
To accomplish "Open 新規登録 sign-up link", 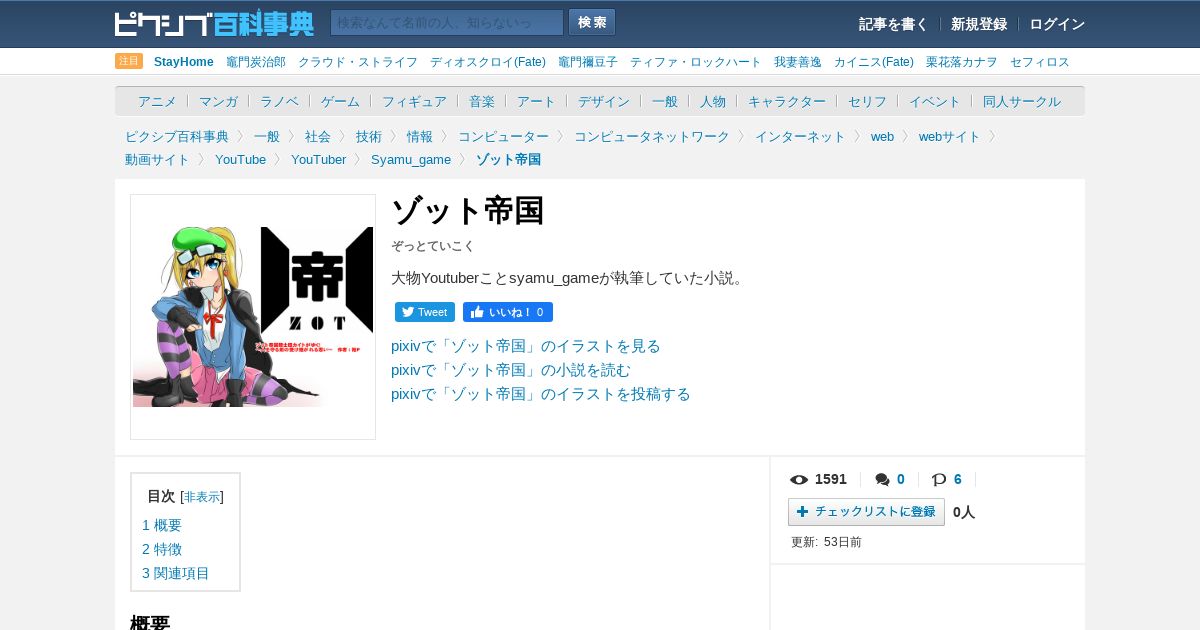I will 979,24.
